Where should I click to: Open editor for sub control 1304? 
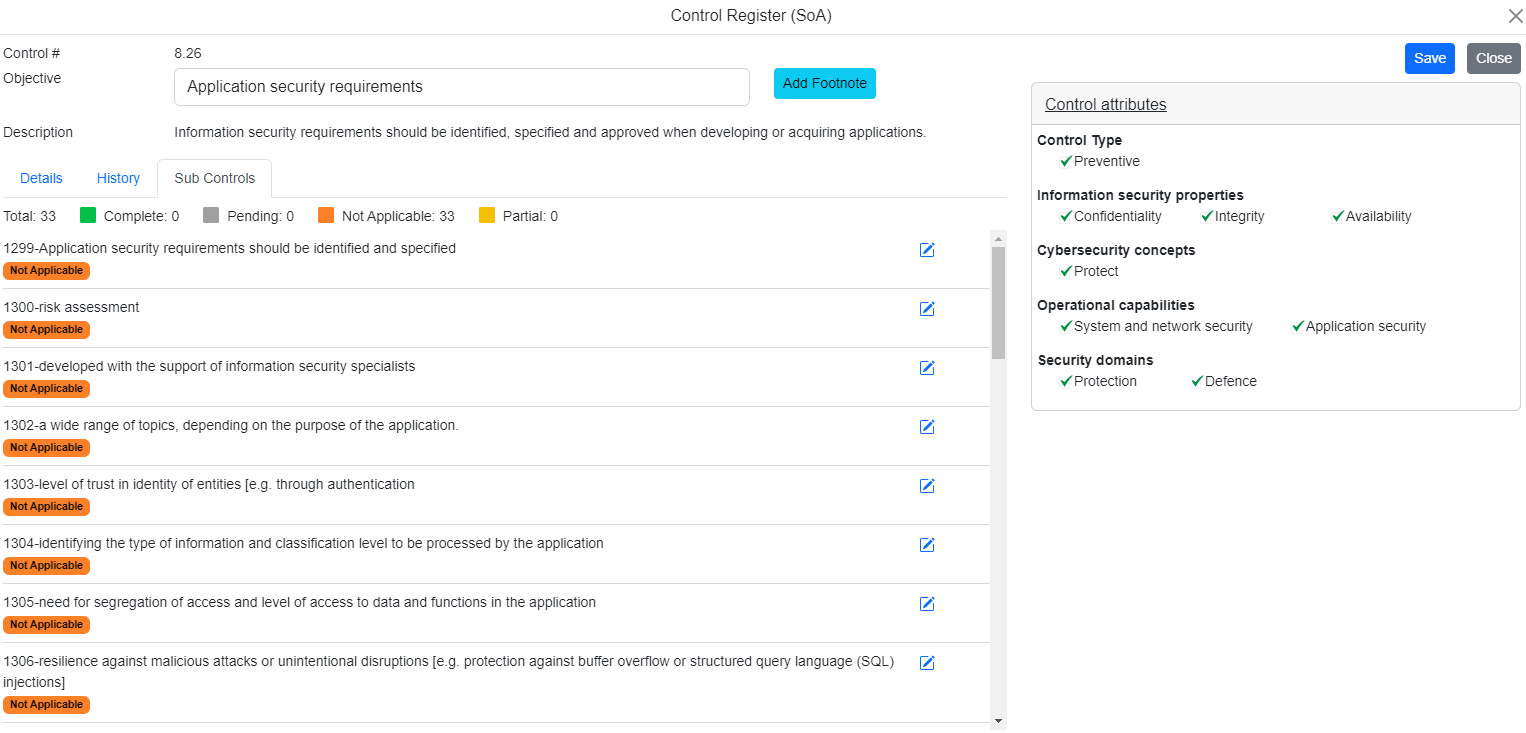point(926,545)
